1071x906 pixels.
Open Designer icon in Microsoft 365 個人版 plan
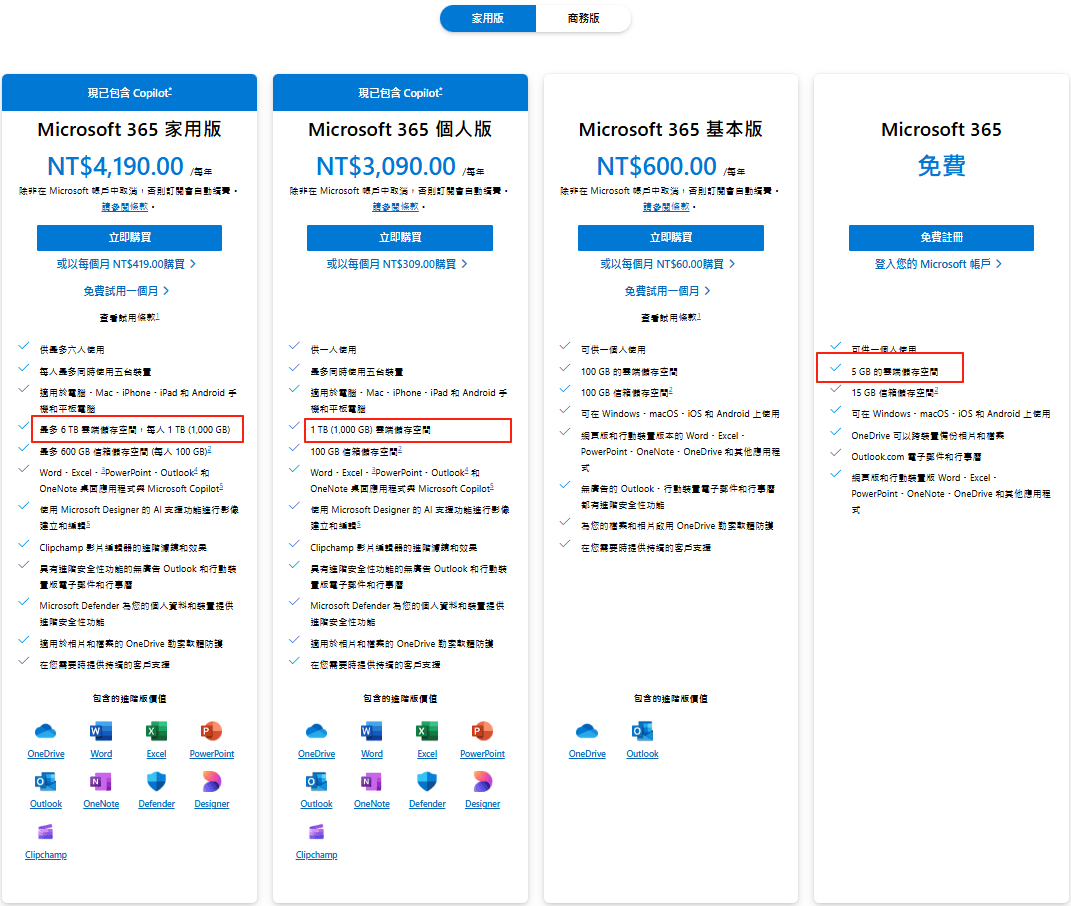click(x=482, y=781)
